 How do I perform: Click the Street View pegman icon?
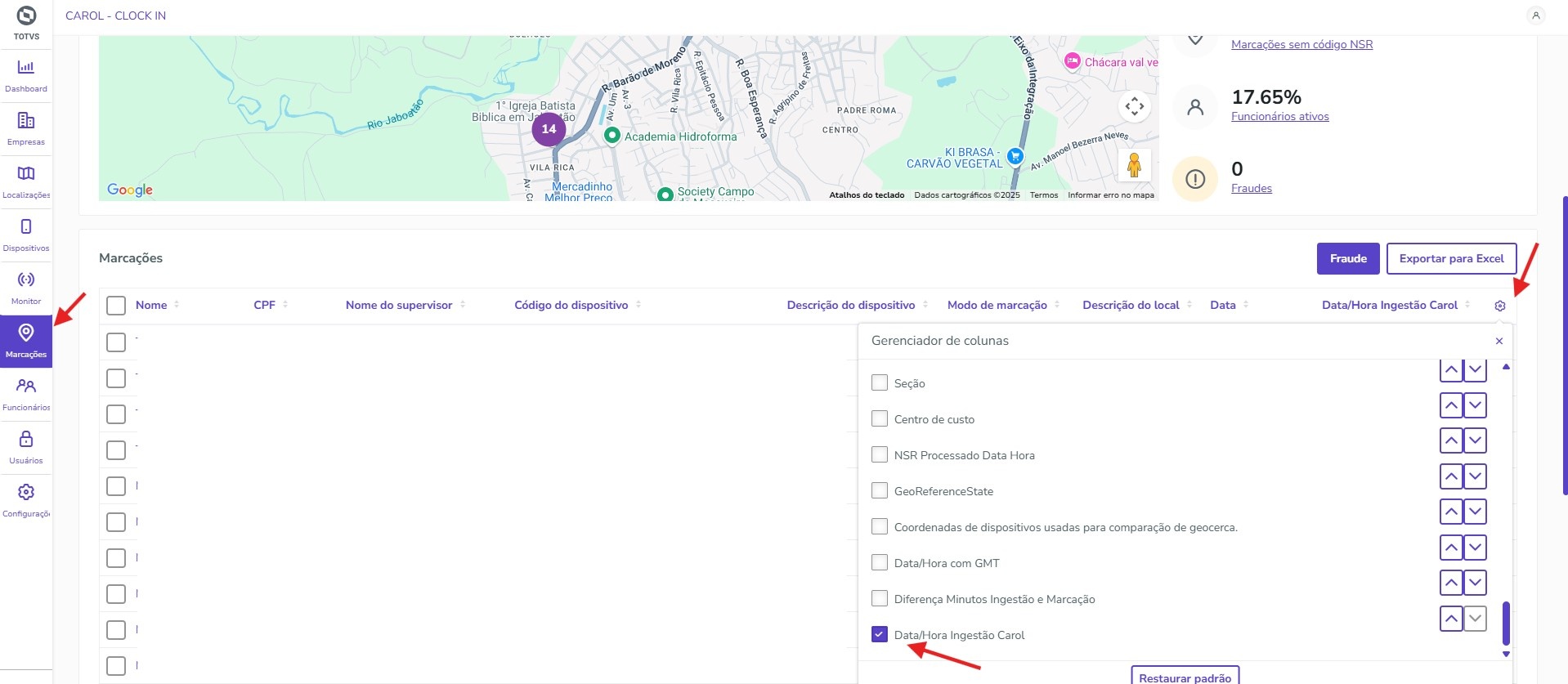coord(1135,165)
